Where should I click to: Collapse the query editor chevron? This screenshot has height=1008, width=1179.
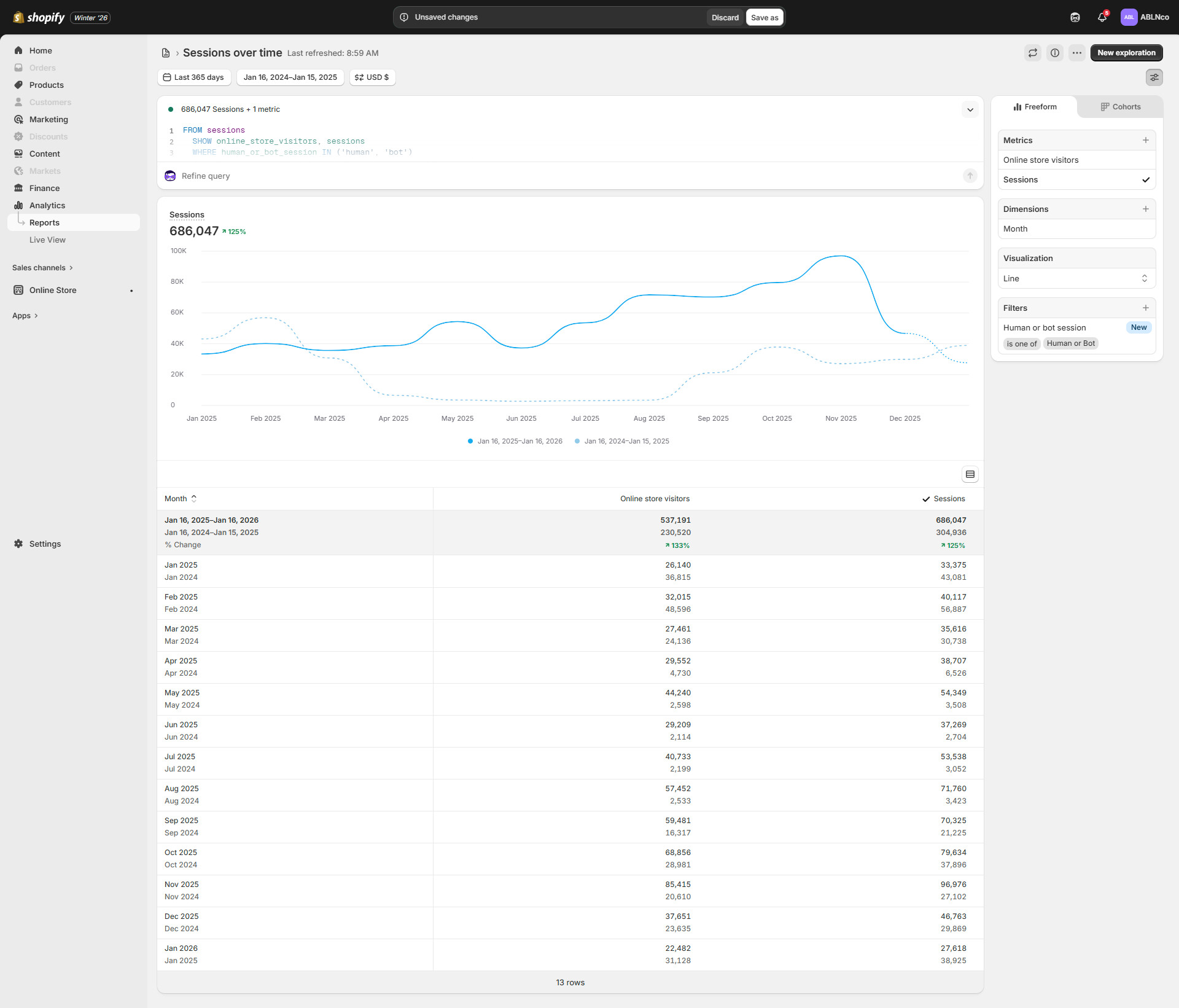click(x=970, y=110)
